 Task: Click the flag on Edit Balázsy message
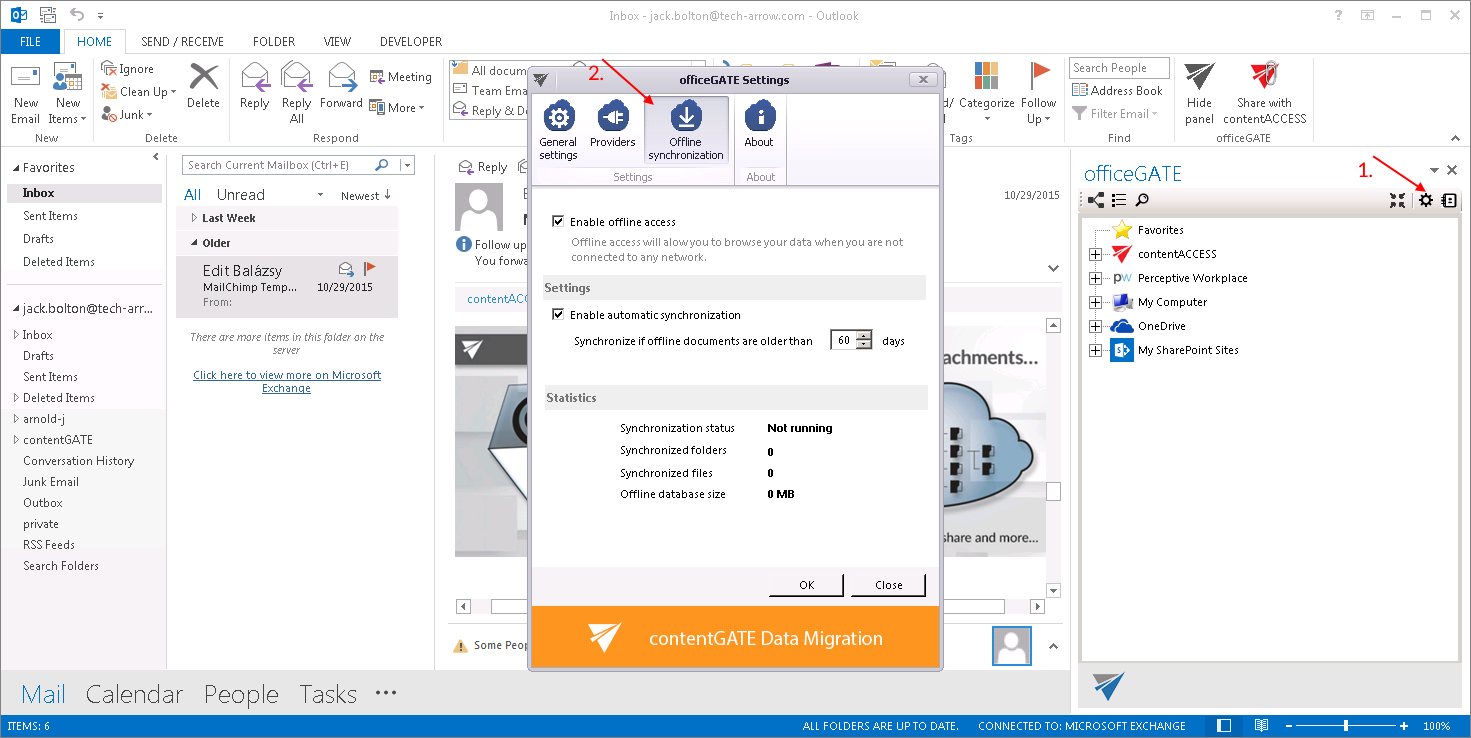369,268
